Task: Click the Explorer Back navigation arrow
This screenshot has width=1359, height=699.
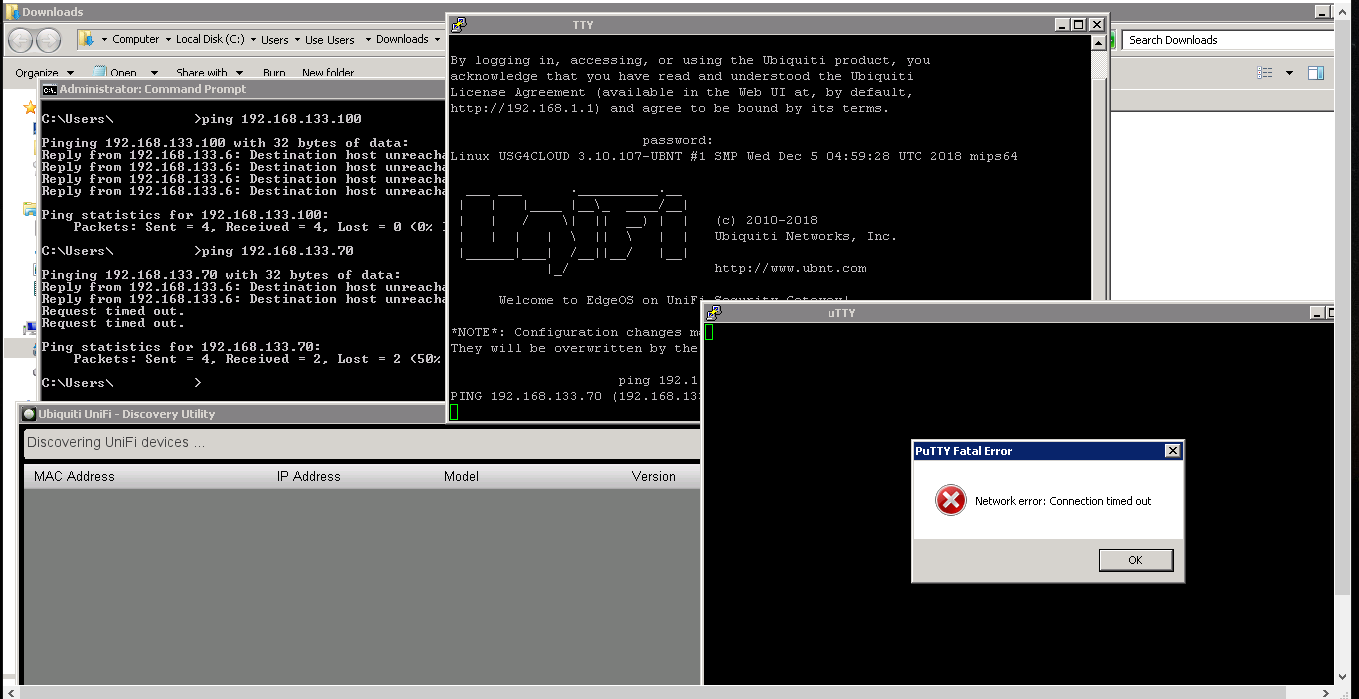Action: [x=20, y=40]
